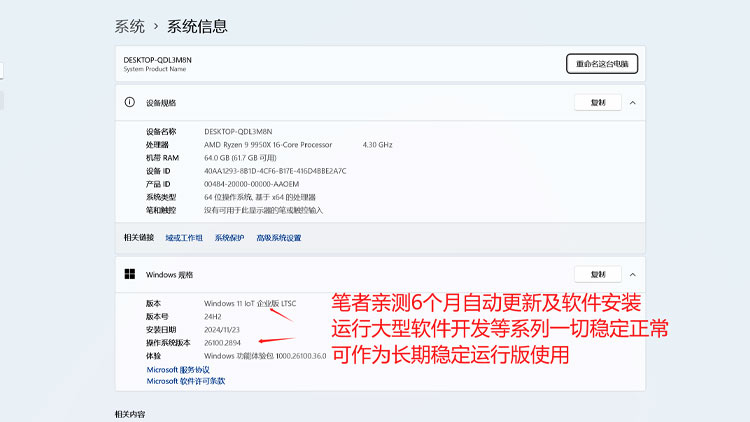Select the 24H2 version value
This screenshot has width=750, height=422.
coord(213,316)
